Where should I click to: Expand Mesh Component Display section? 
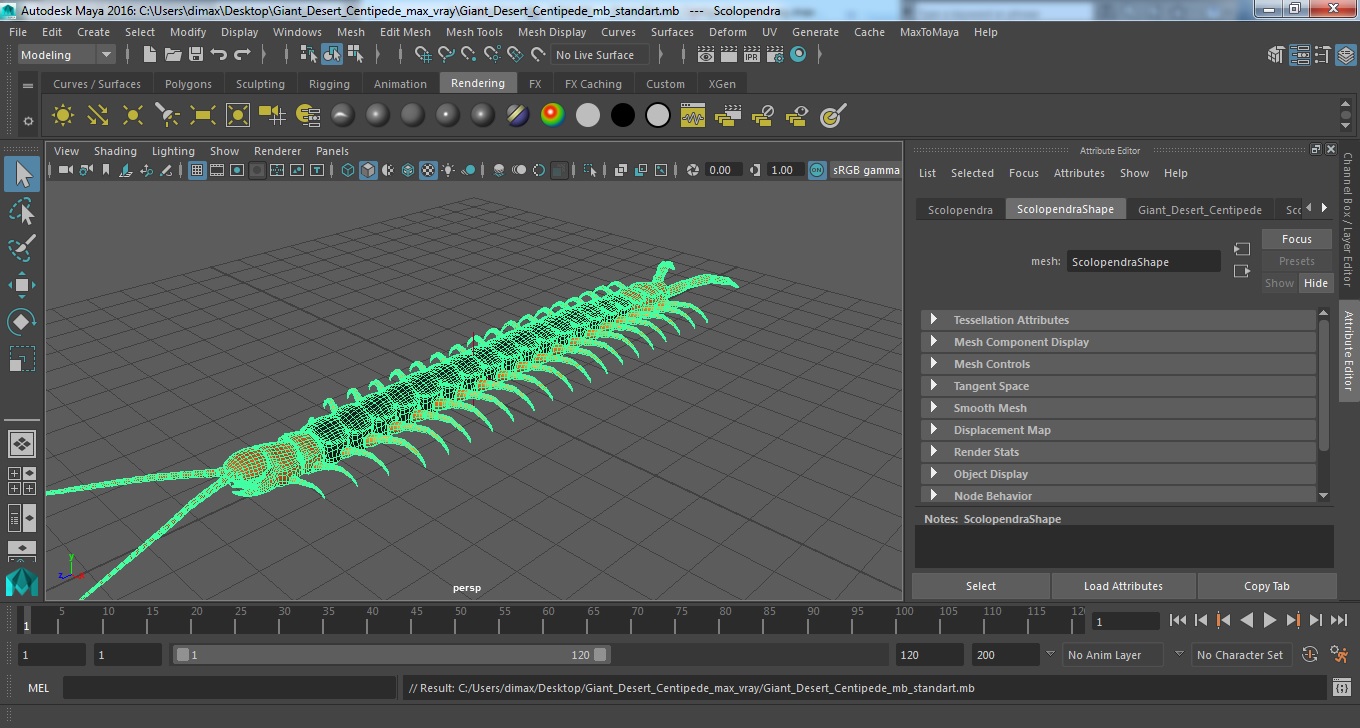(1118, 342)
